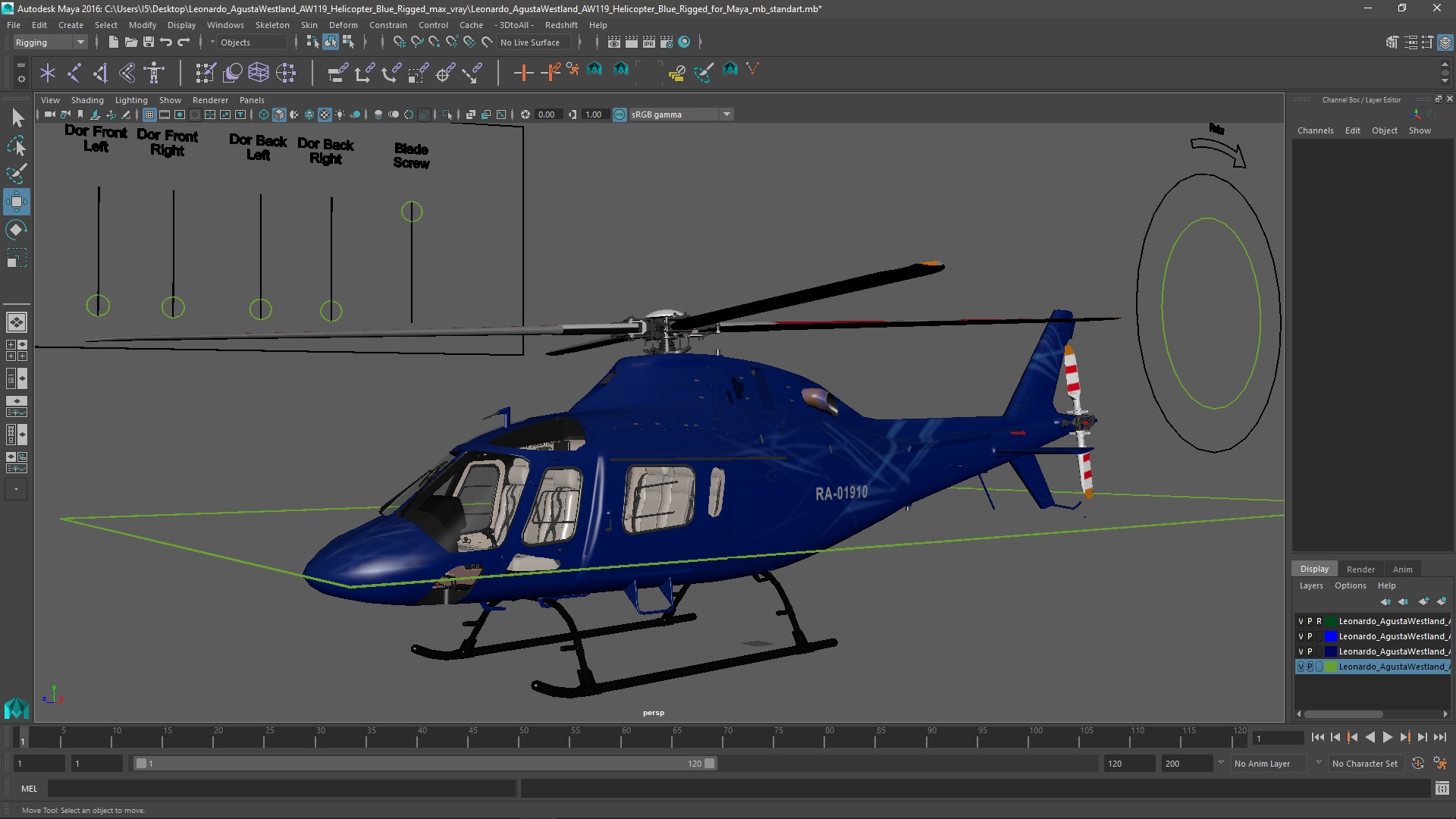The width and height of the screenshot is (1456, 819).
Task: Open the Options menu in Layer Editor
Action: [x=1350, y=585]
